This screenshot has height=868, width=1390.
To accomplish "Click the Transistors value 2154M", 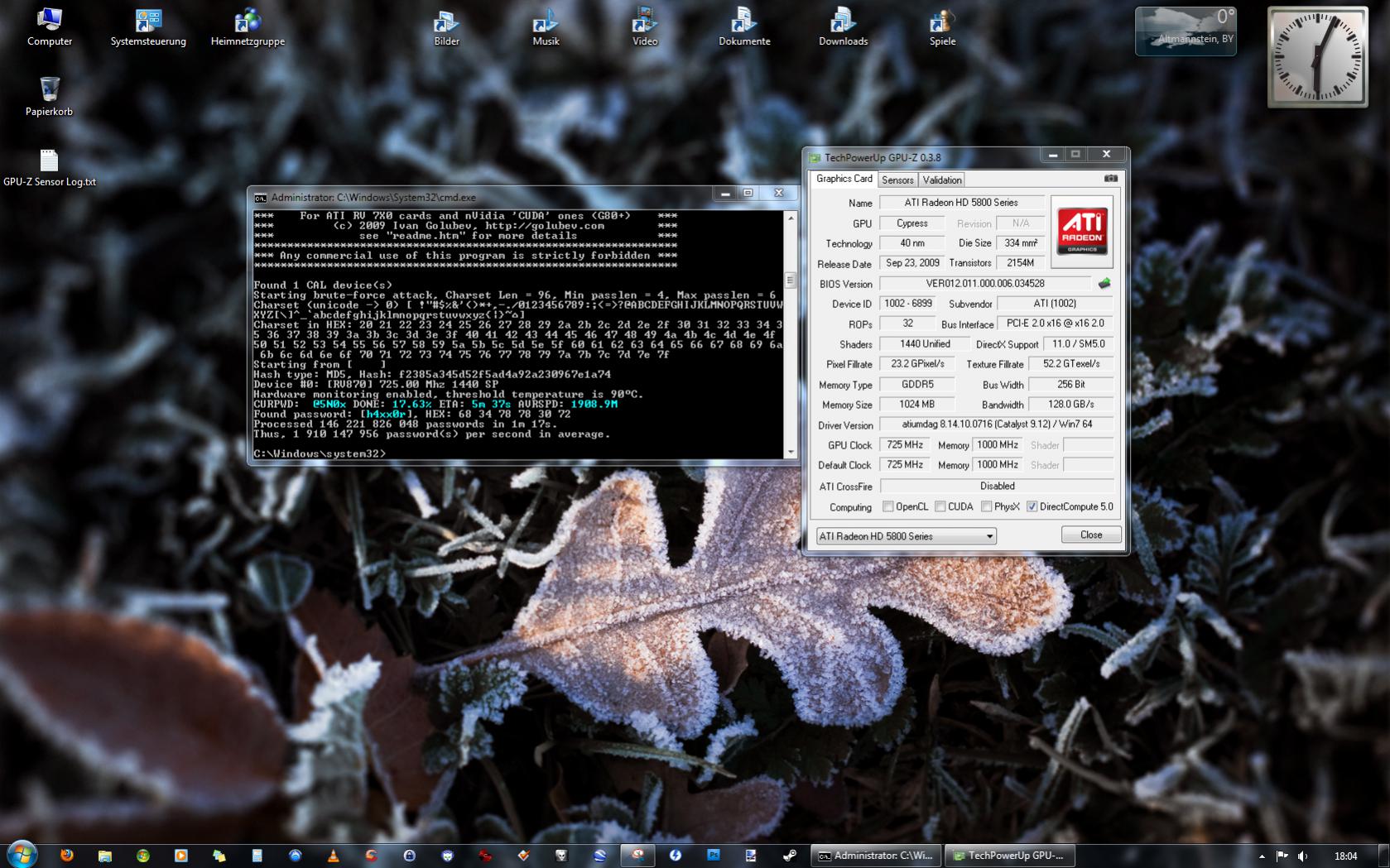I will [1021, 263].
